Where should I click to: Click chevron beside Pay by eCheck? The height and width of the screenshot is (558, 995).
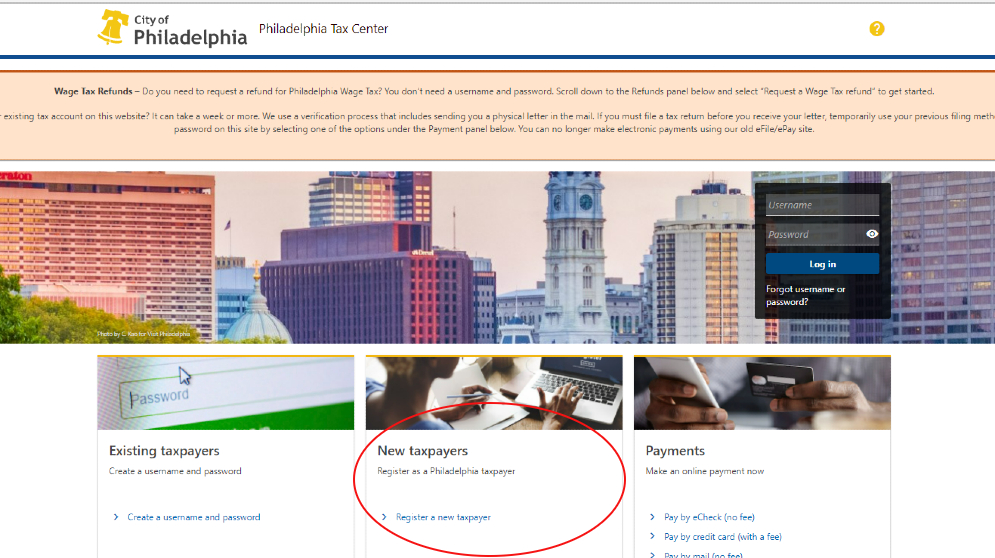point(652,517)
